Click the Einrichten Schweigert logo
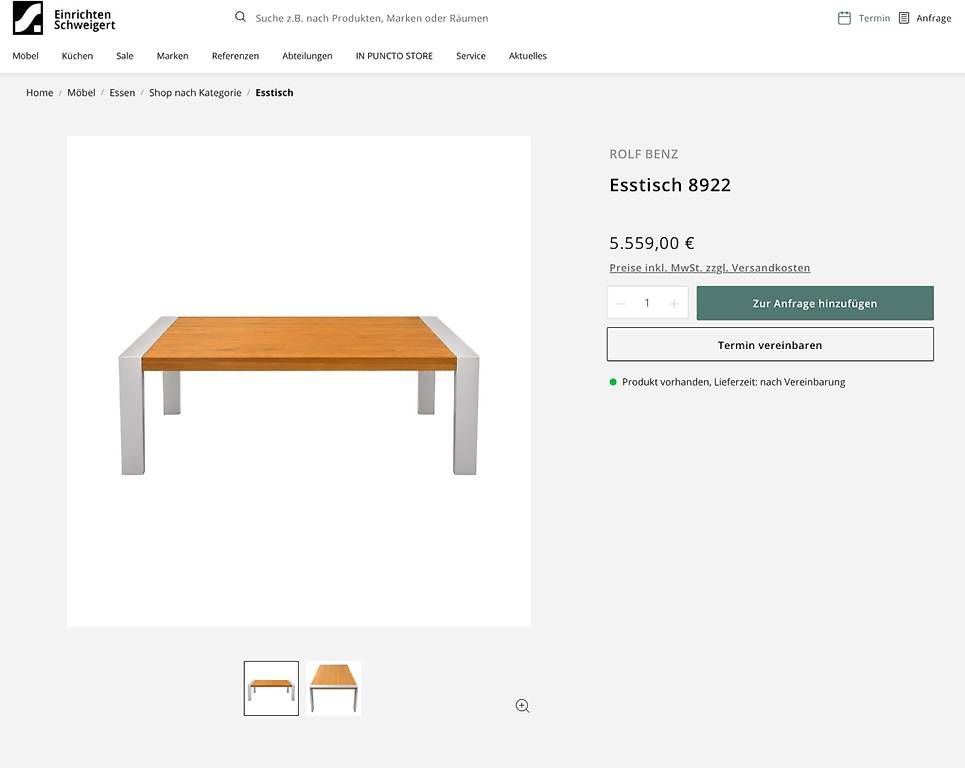 64,18
